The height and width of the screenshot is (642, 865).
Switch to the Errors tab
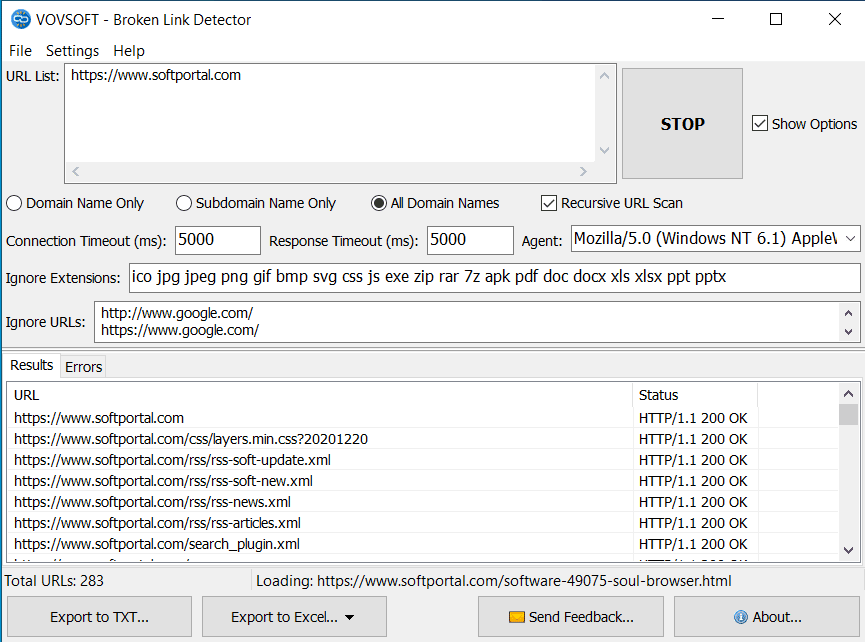pos(83,367)
